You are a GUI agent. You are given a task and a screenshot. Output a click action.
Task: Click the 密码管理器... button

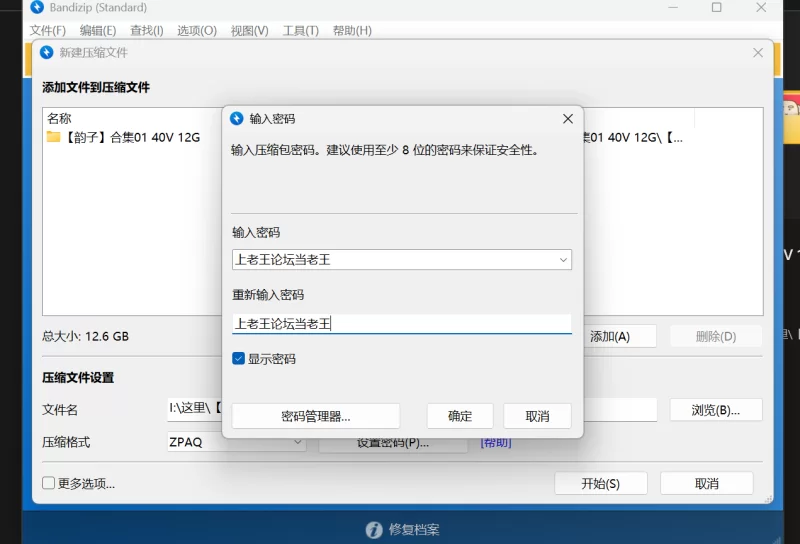tap(315, 416)
